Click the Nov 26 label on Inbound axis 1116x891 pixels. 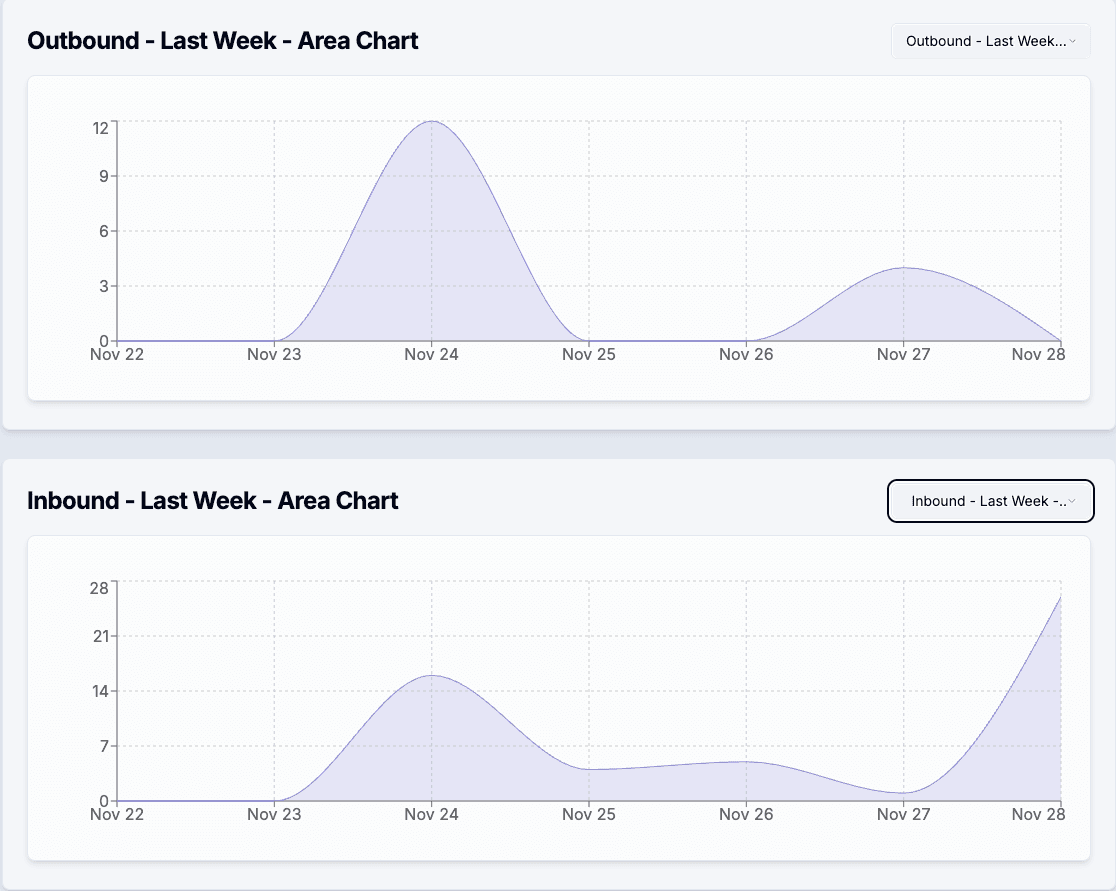745,814
